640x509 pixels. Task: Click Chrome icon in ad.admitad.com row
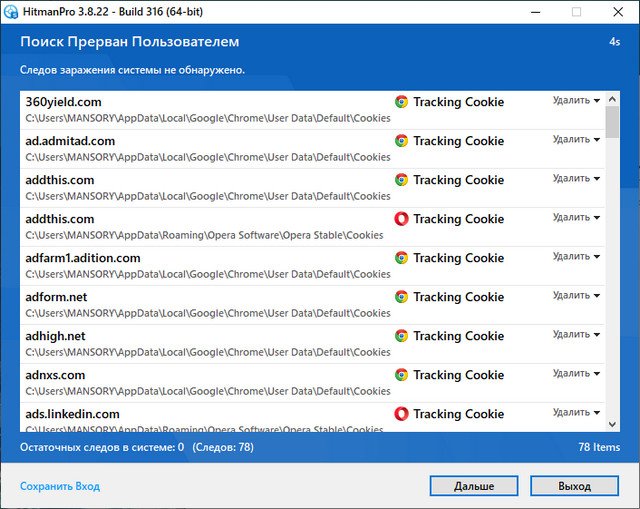401,141
